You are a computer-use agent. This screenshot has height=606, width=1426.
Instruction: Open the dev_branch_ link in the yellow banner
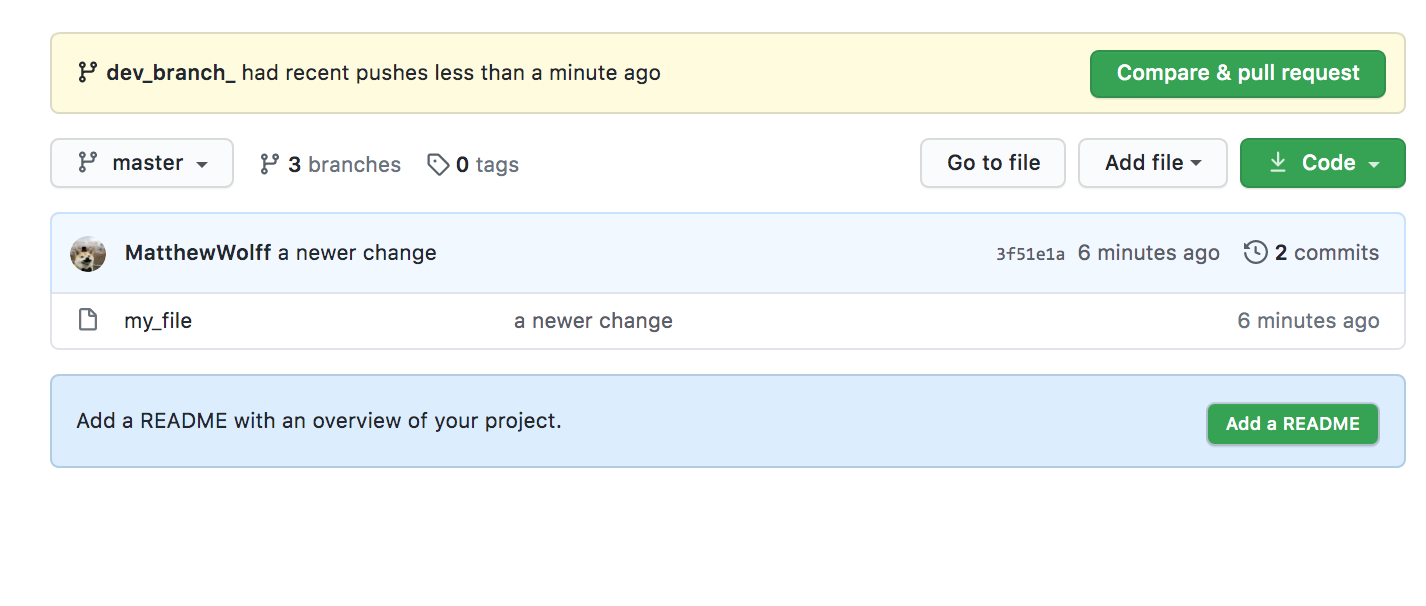click(171, 73)
